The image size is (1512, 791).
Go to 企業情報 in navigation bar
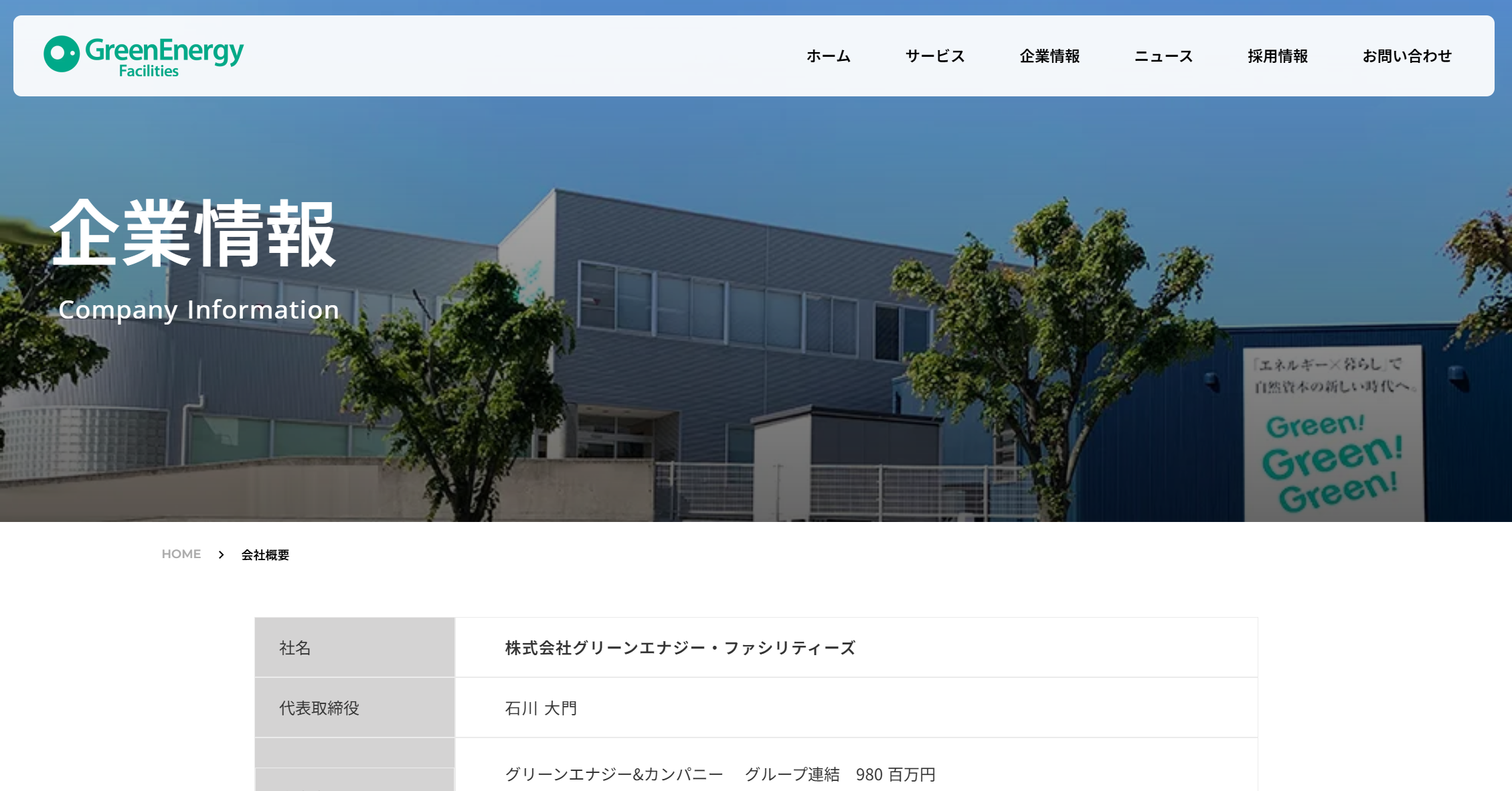pyautogui.click(x=1049, y=56)
